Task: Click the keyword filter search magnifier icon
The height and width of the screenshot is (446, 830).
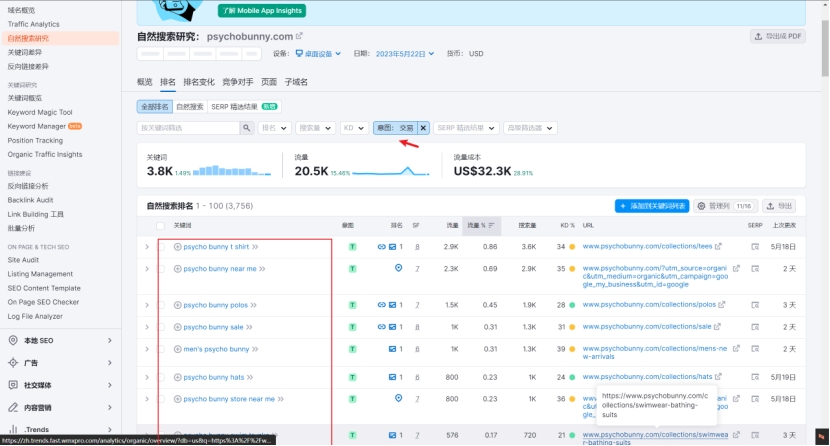Action: pyautogui.click(x=246, y=128)
